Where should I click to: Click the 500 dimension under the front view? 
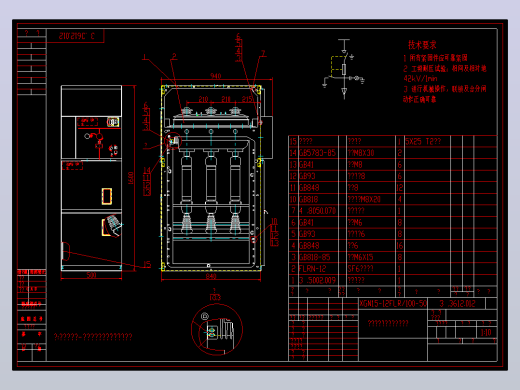pos(91,275)
